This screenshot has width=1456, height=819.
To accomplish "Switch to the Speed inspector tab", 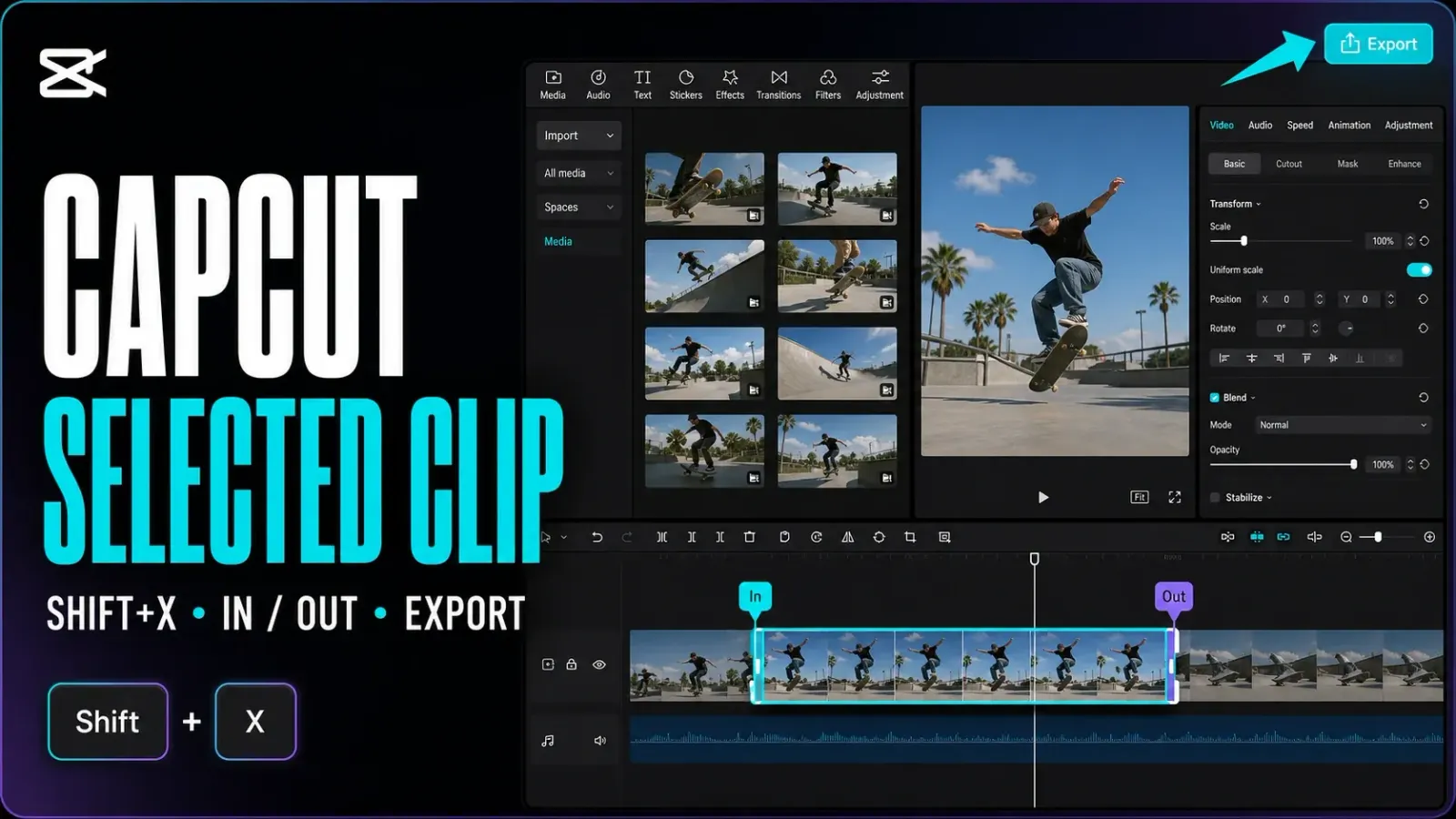I will pyautogui.click(x=1299, y=126).
